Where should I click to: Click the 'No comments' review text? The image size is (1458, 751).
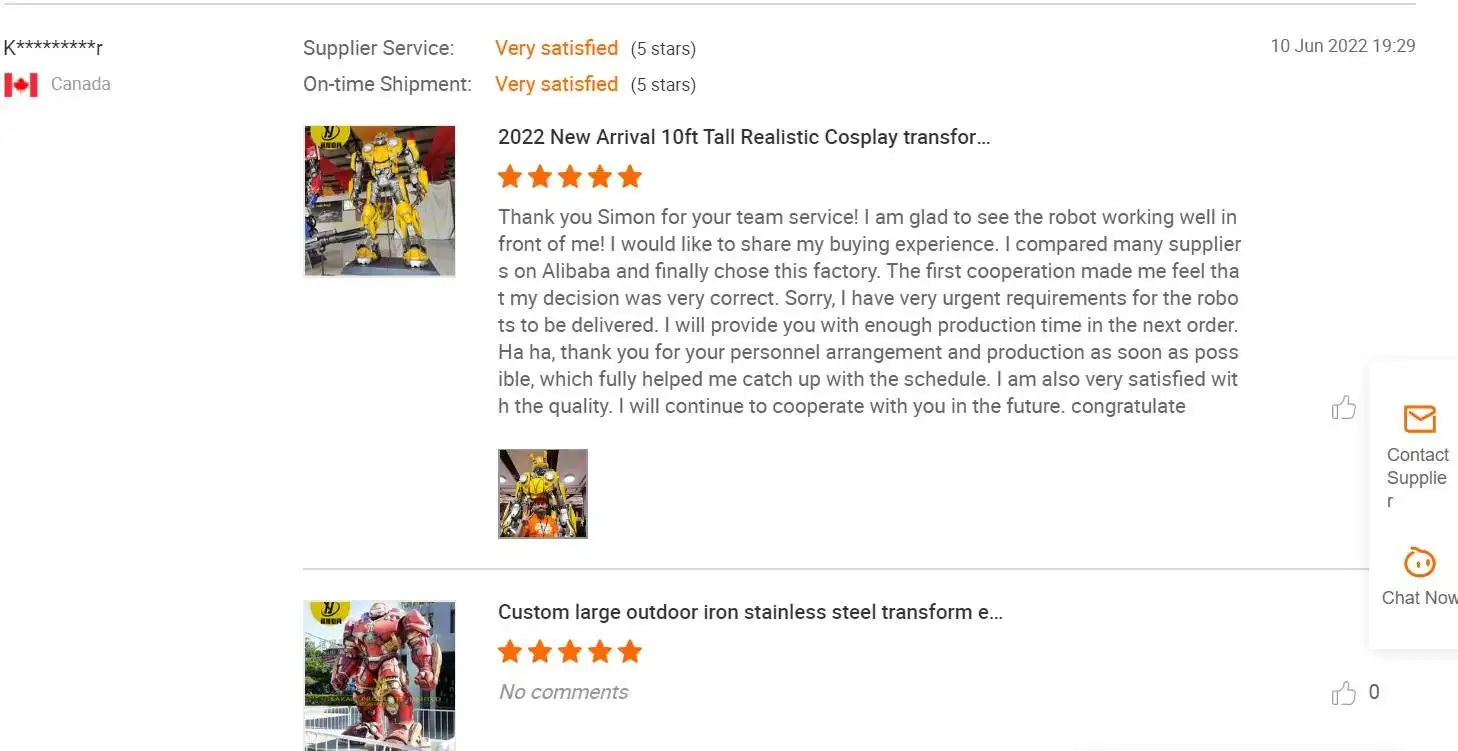click(x=563, y=692)
